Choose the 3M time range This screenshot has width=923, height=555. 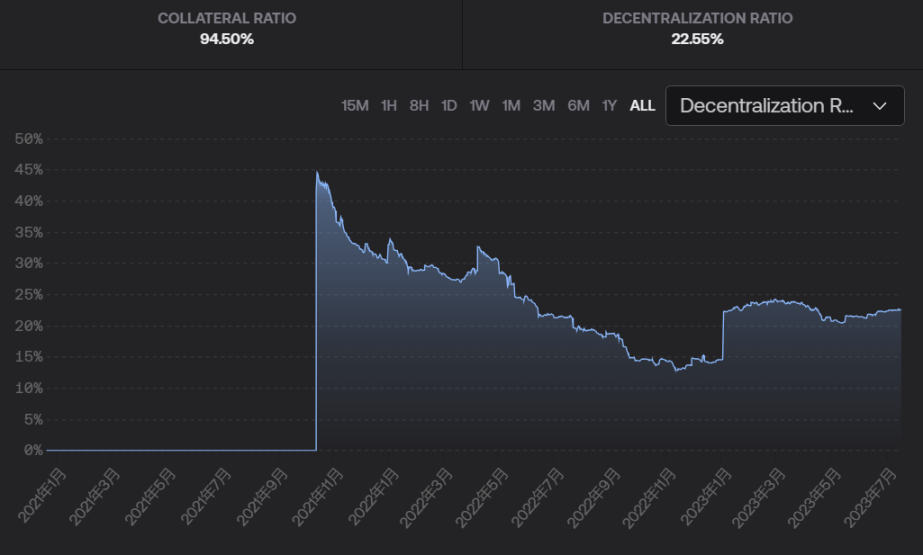pos(544,106)
